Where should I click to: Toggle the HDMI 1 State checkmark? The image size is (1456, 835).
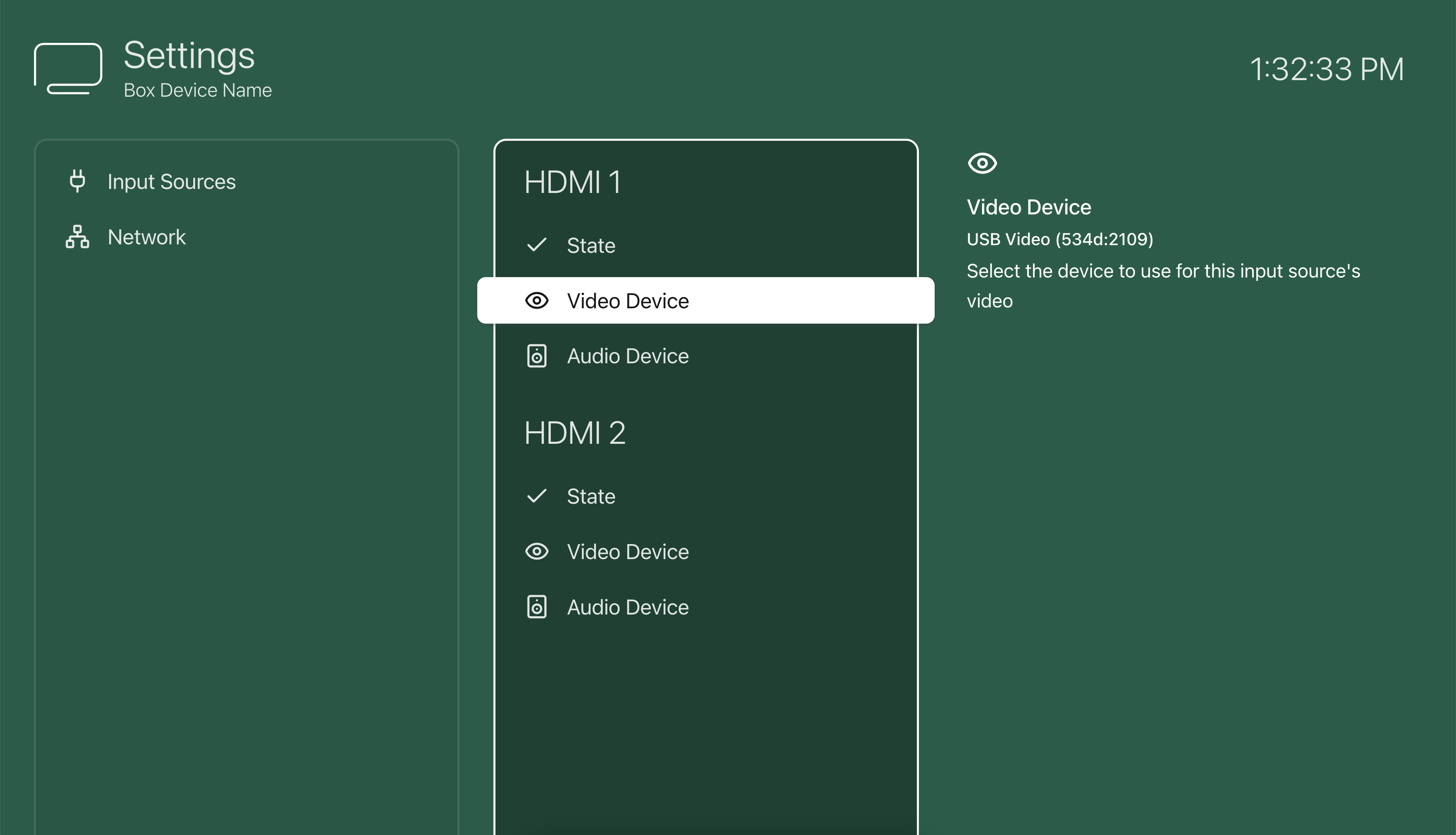pyautogui.click(x=537, y=245)
